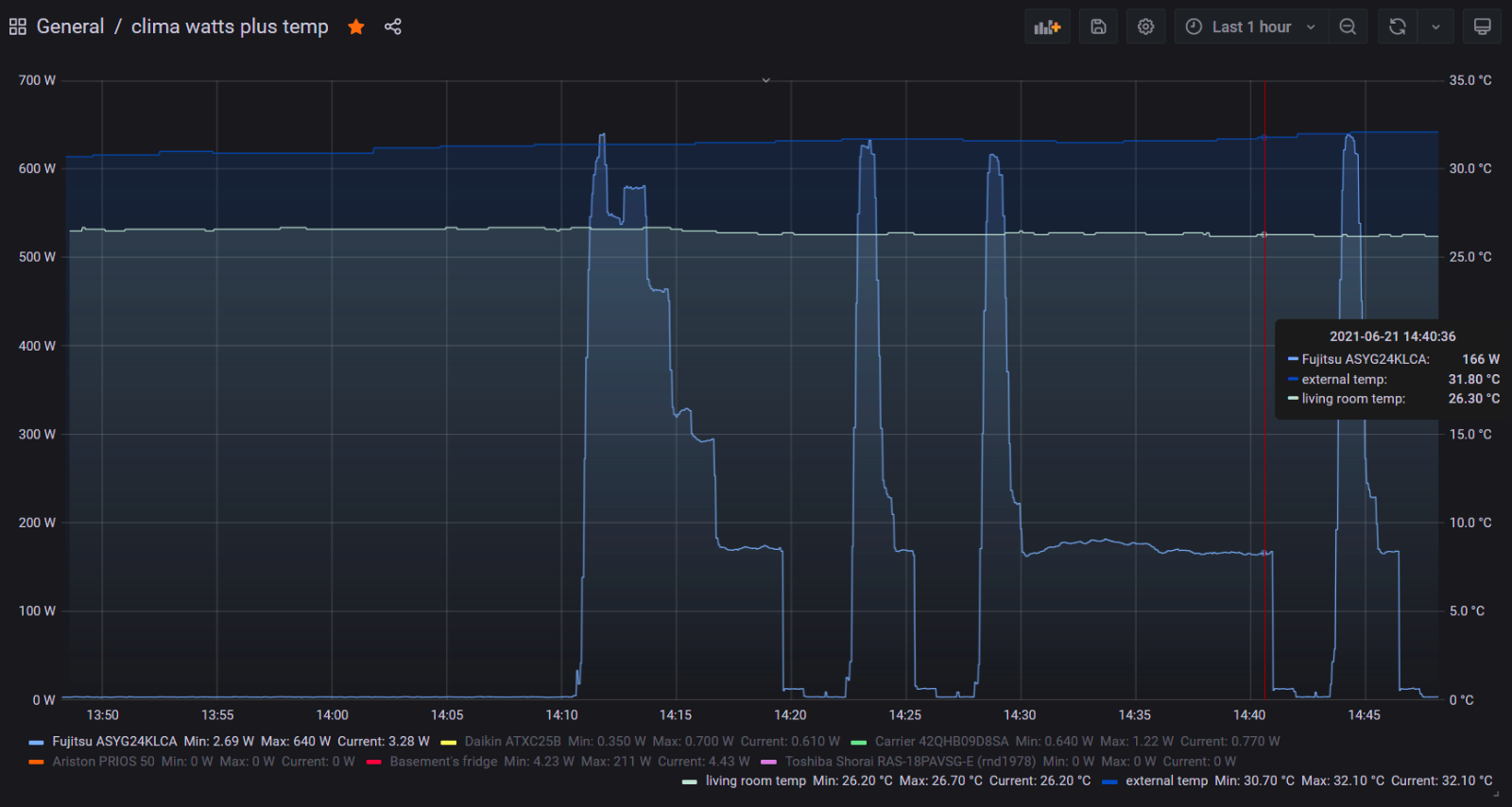
Task: Click the external temp 'Current: 32.10 °C' value
Action: pyautogui.click(x=1442, y=781)
